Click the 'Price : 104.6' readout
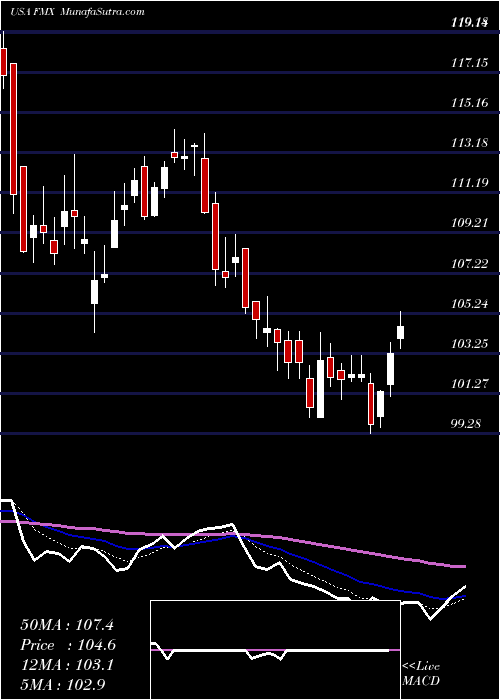500x700 pixels. (68, 646)
